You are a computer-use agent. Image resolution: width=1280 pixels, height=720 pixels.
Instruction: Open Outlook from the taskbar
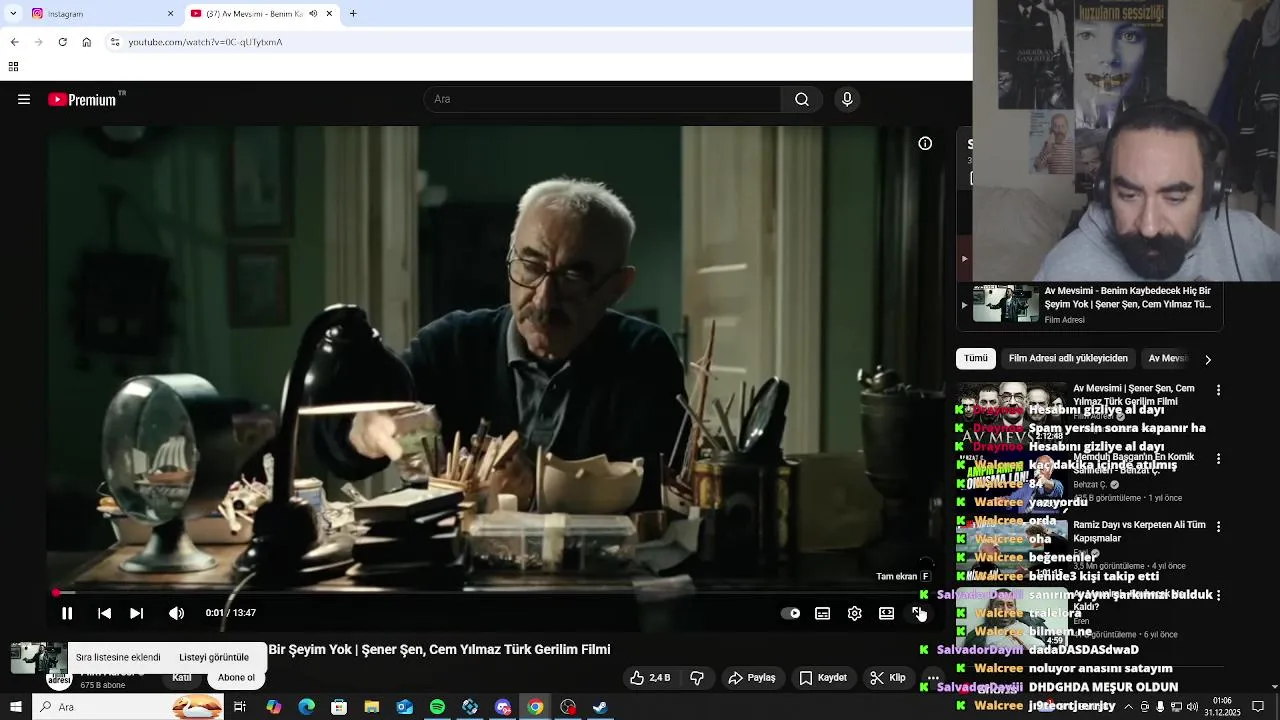(404, 707)
